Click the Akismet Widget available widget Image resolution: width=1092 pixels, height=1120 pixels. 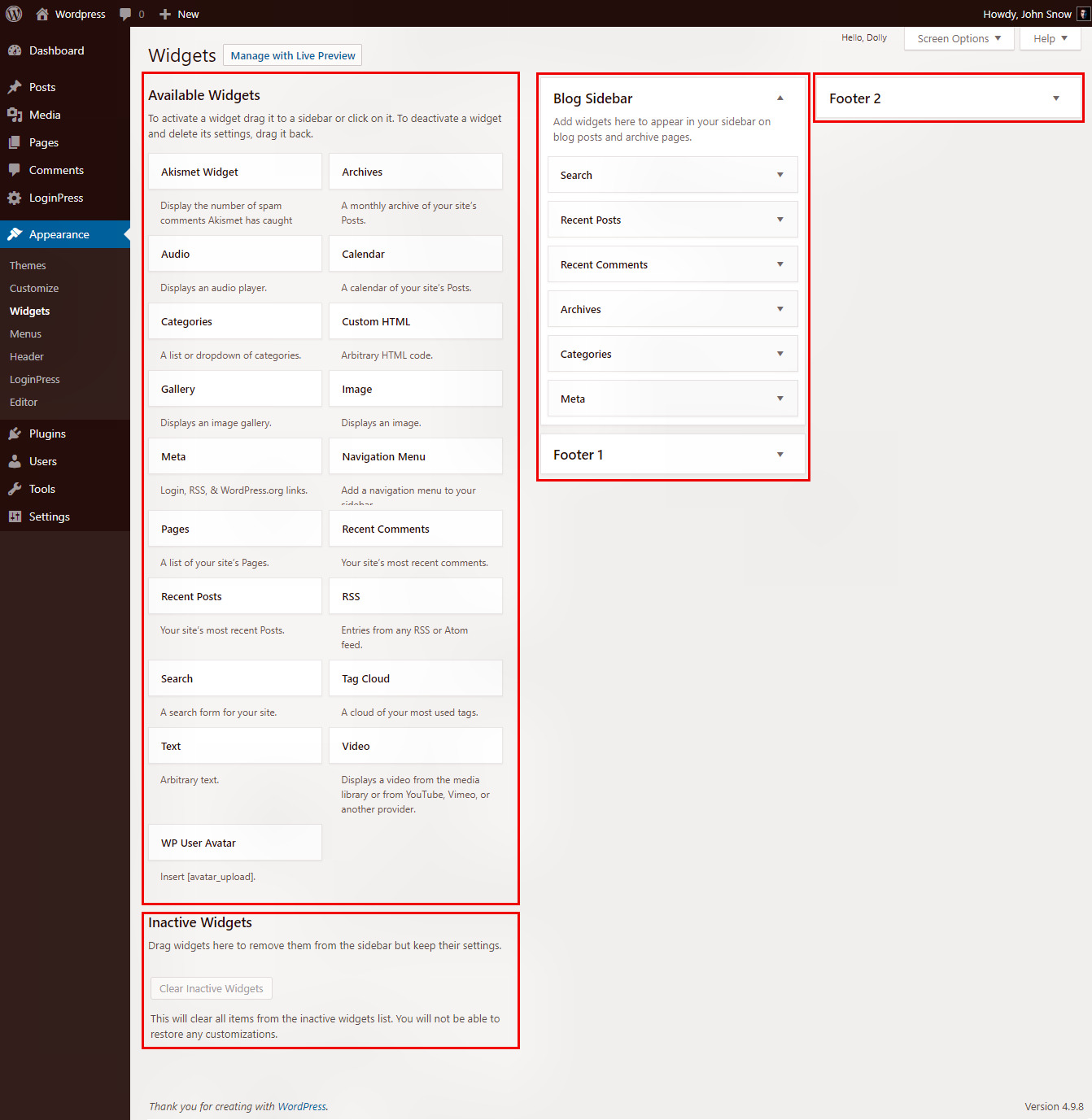click(235, 172)
